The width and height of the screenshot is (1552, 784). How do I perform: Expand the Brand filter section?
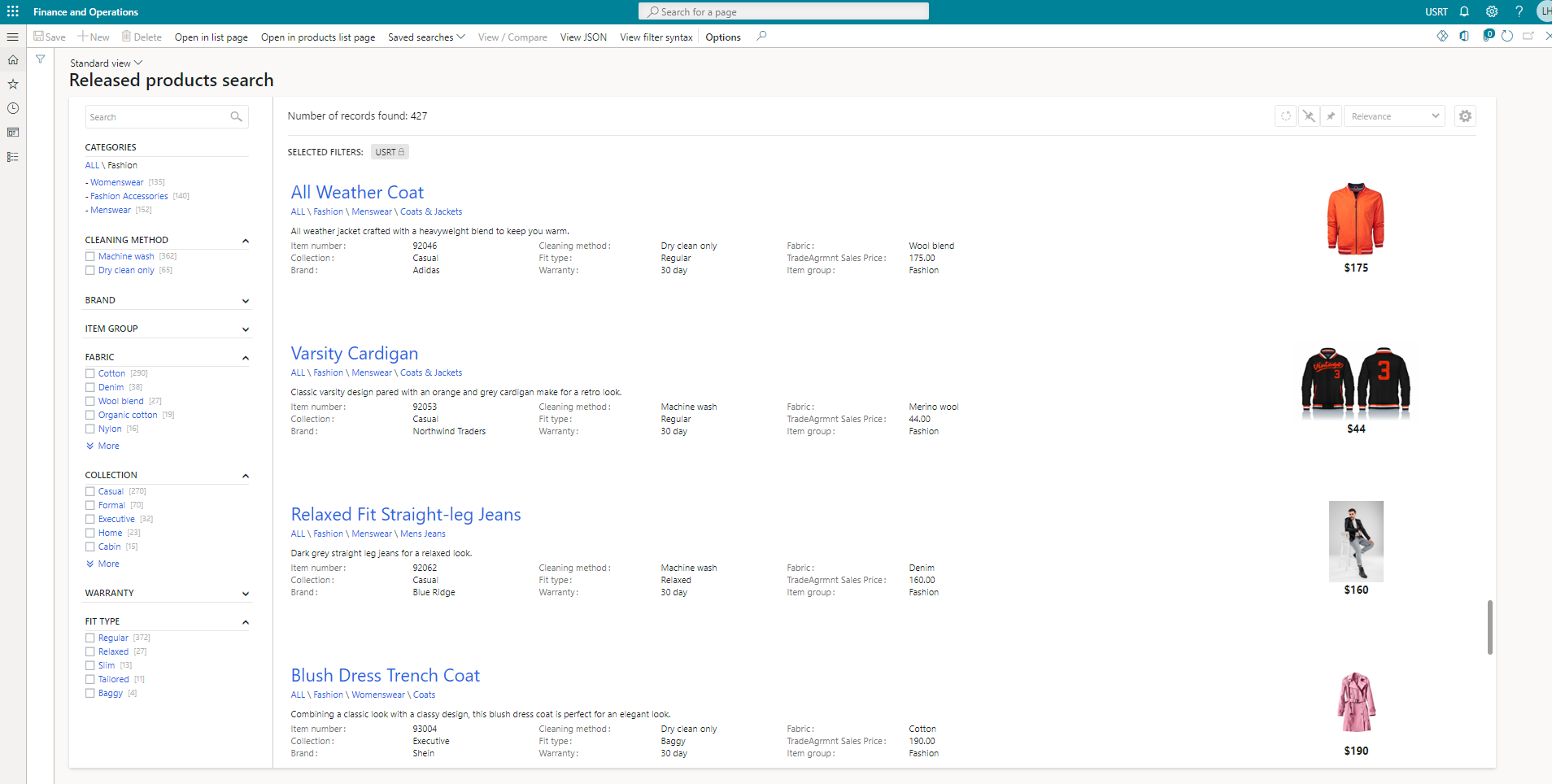pos(245,301)
